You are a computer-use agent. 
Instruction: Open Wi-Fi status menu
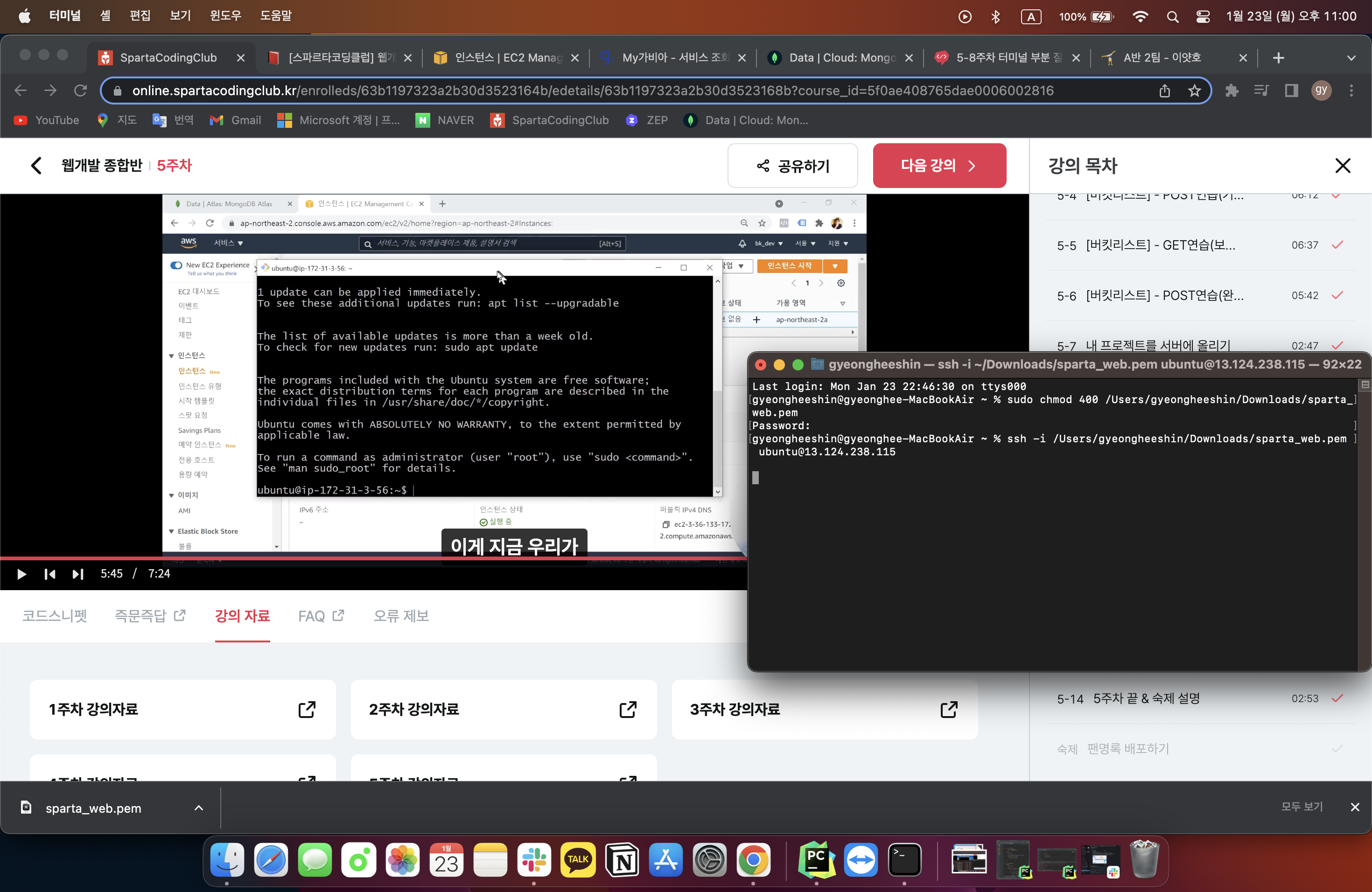[x=1140, y=17]
